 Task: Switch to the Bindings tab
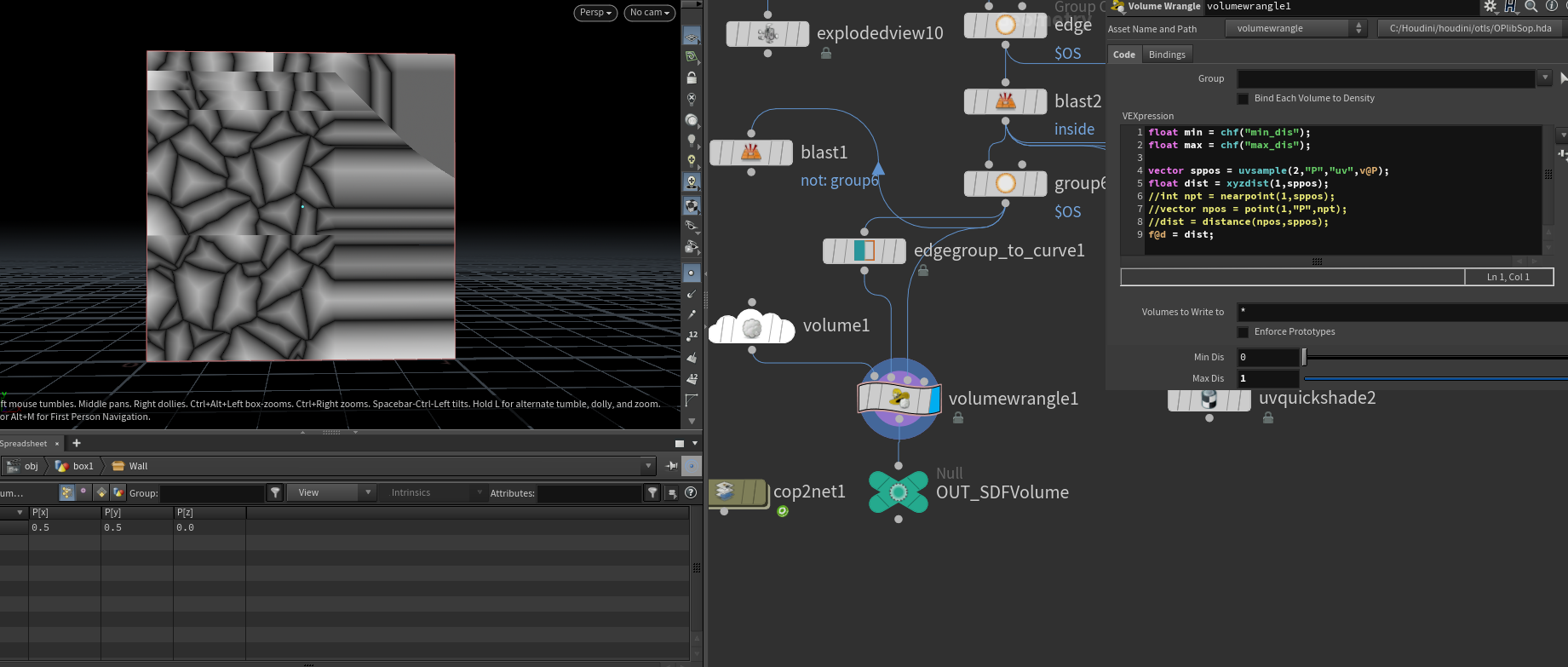[1166, 55]
